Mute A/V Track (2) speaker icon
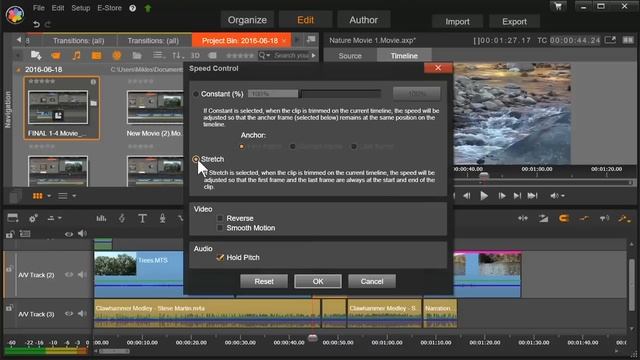This screenshot has width=640, height=360. [82, 275]
